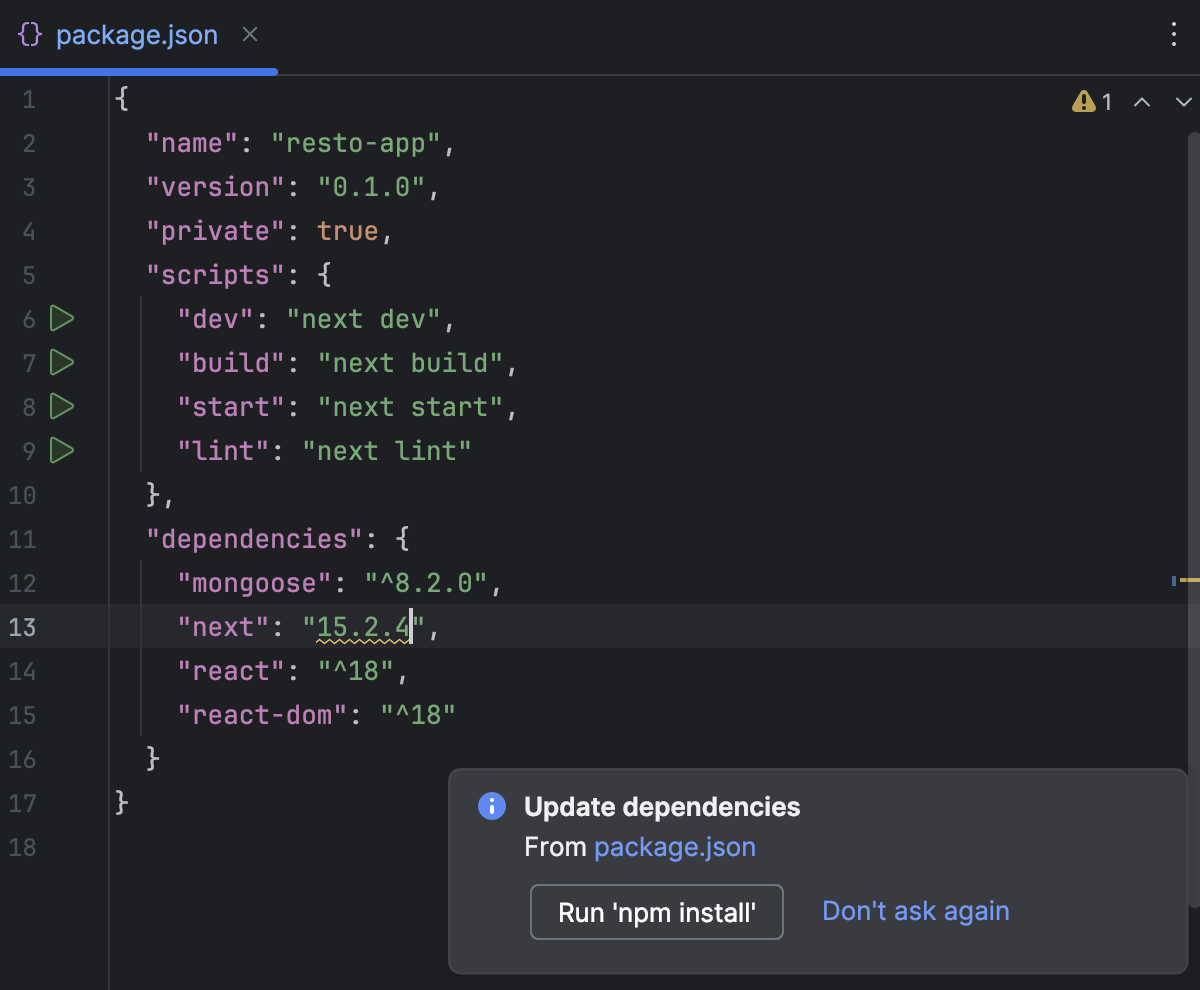Open package.json via the popup link
This screenshot has width=1200, height=990.
pos(675,846)
